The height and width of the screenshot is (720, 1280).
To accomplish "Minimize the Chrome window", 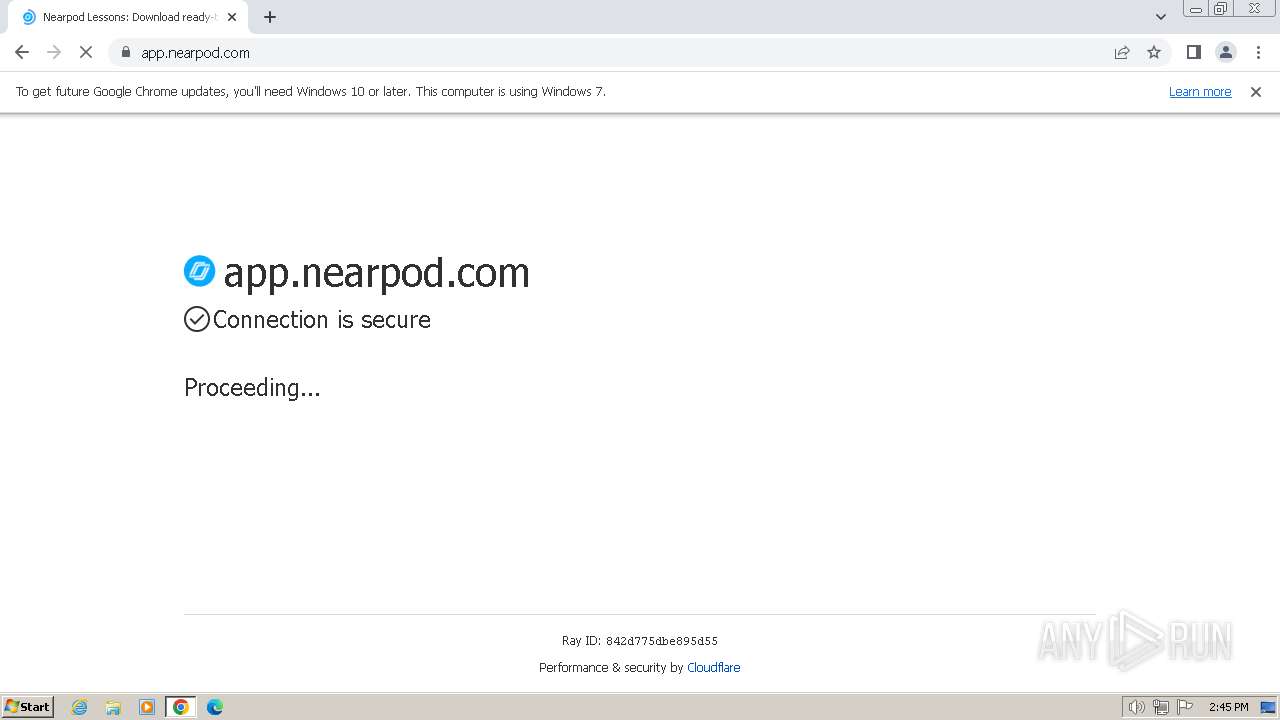I will [x=1196, y=9].
